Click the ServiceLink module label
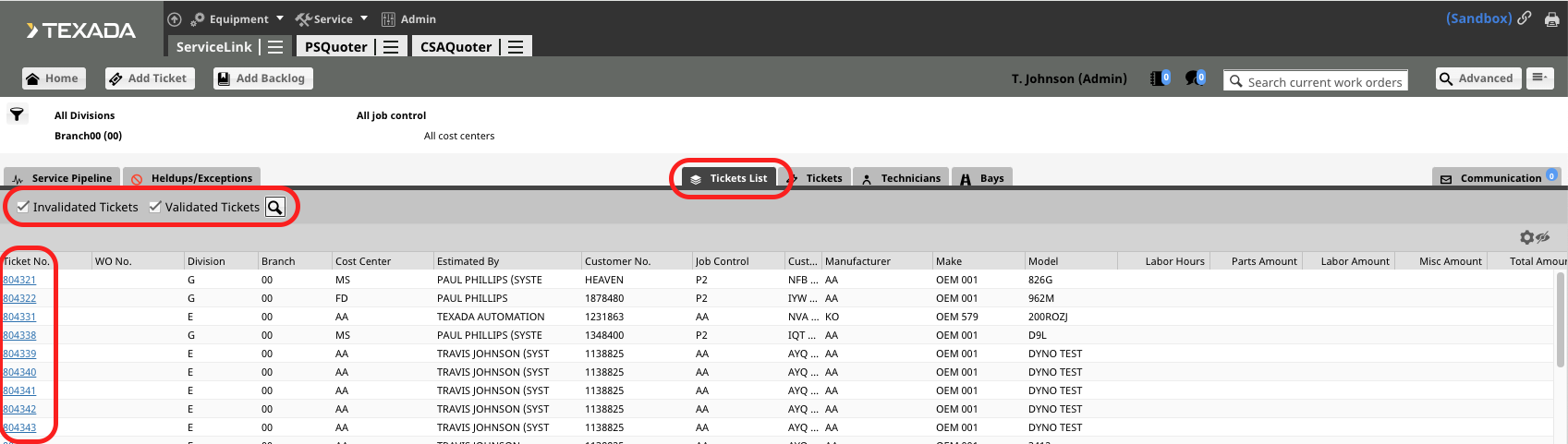This screenshot has width=1568, height=444. pos(213,46)
